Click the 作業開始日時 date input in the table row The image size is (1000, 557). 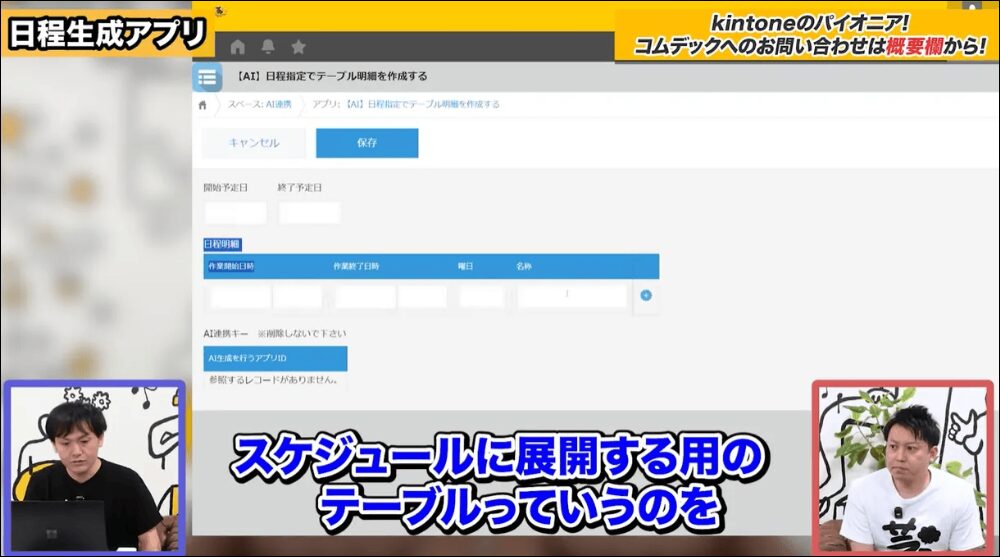click(x=241, y=297)
